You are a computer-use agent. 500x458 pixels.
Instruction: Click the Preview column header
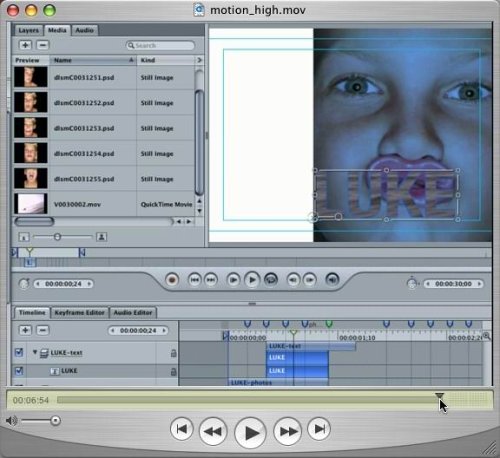click(31, 60)
